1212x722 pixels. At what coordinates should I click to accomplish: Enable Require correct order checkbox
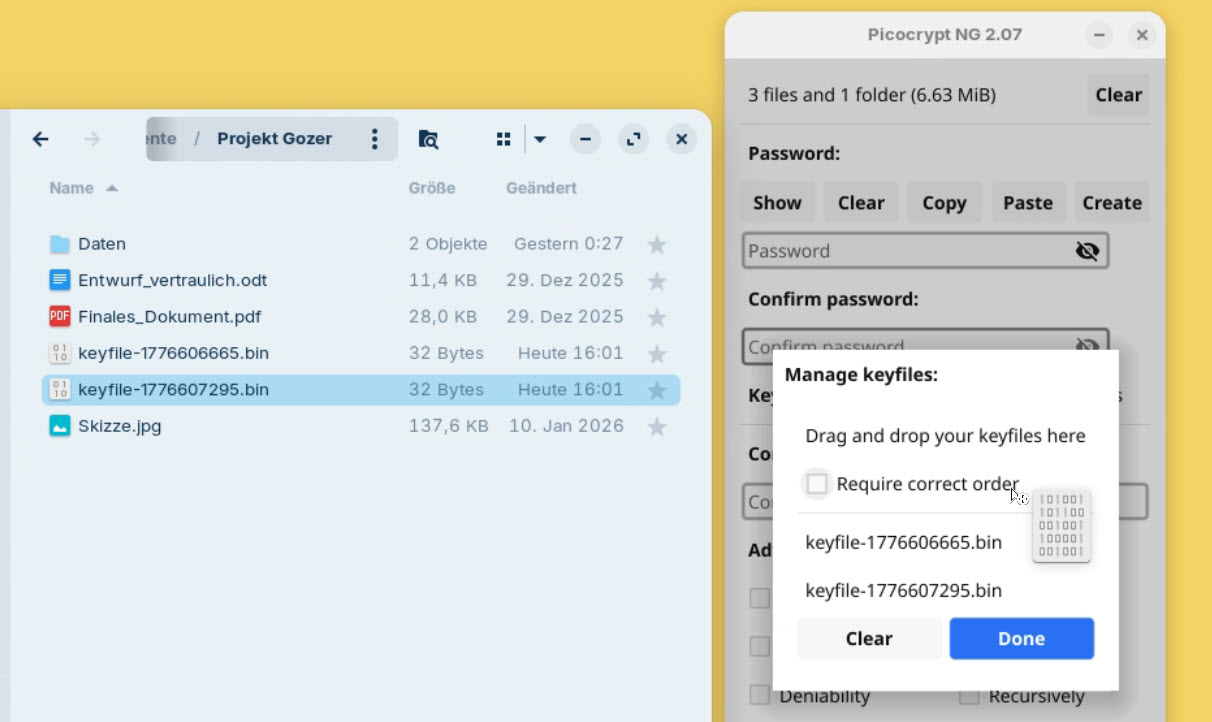817,484
